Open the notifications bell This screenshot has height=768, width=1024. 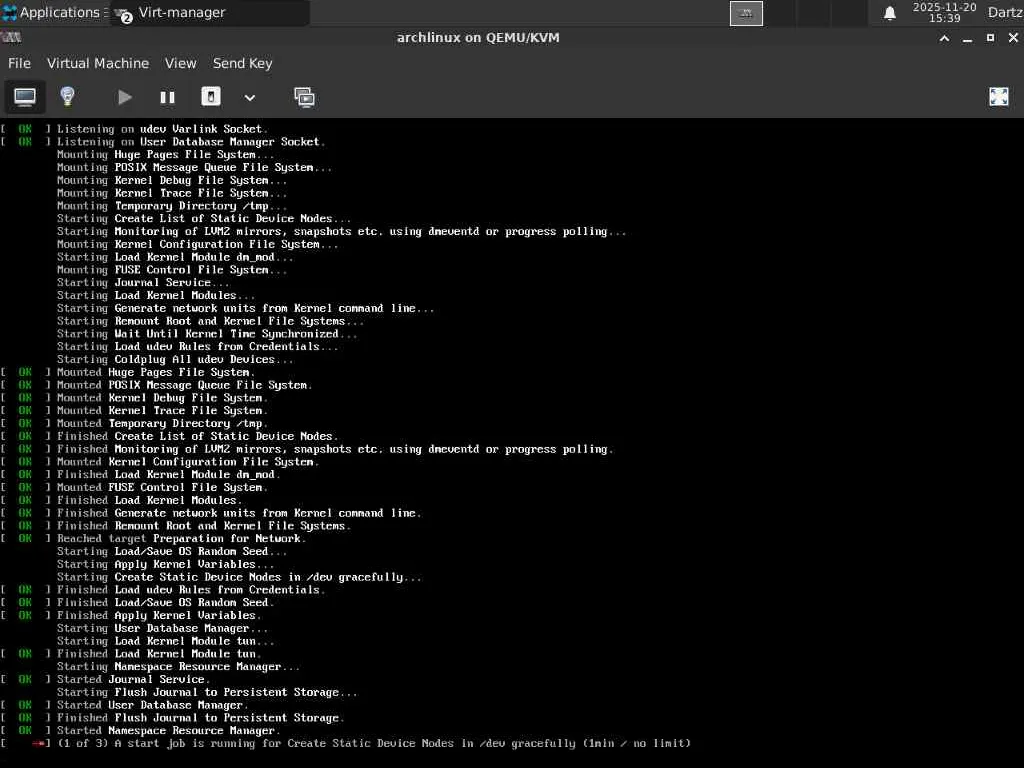tap(889, 13)
